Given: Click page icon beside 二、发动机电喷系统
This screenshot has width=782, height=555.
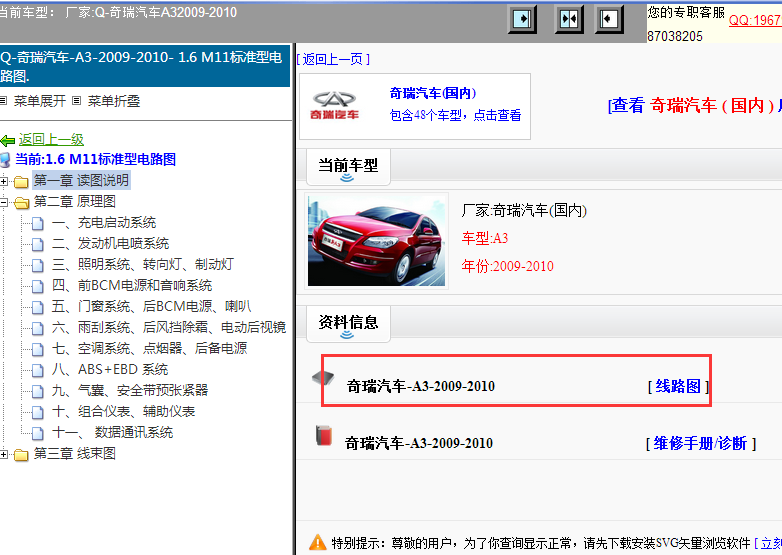Looking at the screenshot, I should (38, 244).
